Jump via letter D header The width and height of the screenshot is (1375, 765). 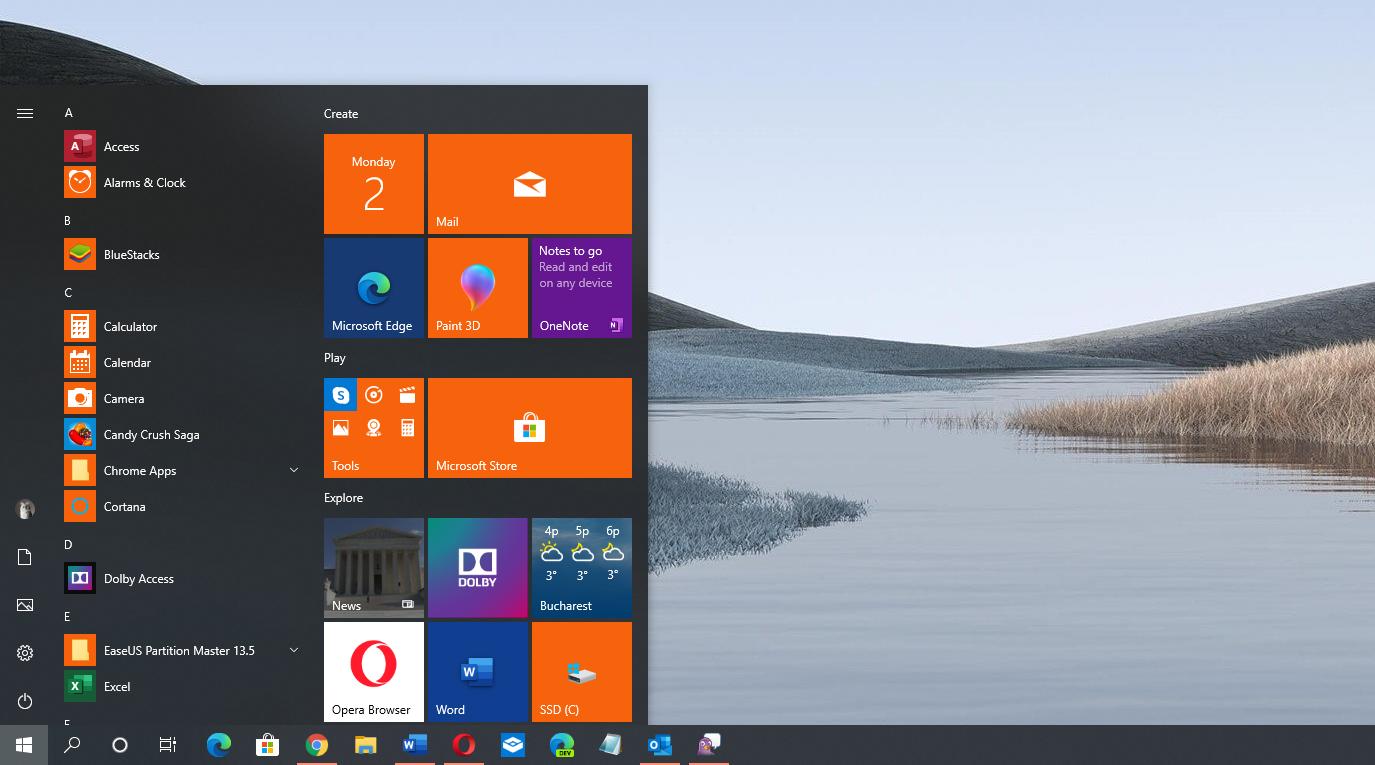pyautogui.click(x=68, y=545)
